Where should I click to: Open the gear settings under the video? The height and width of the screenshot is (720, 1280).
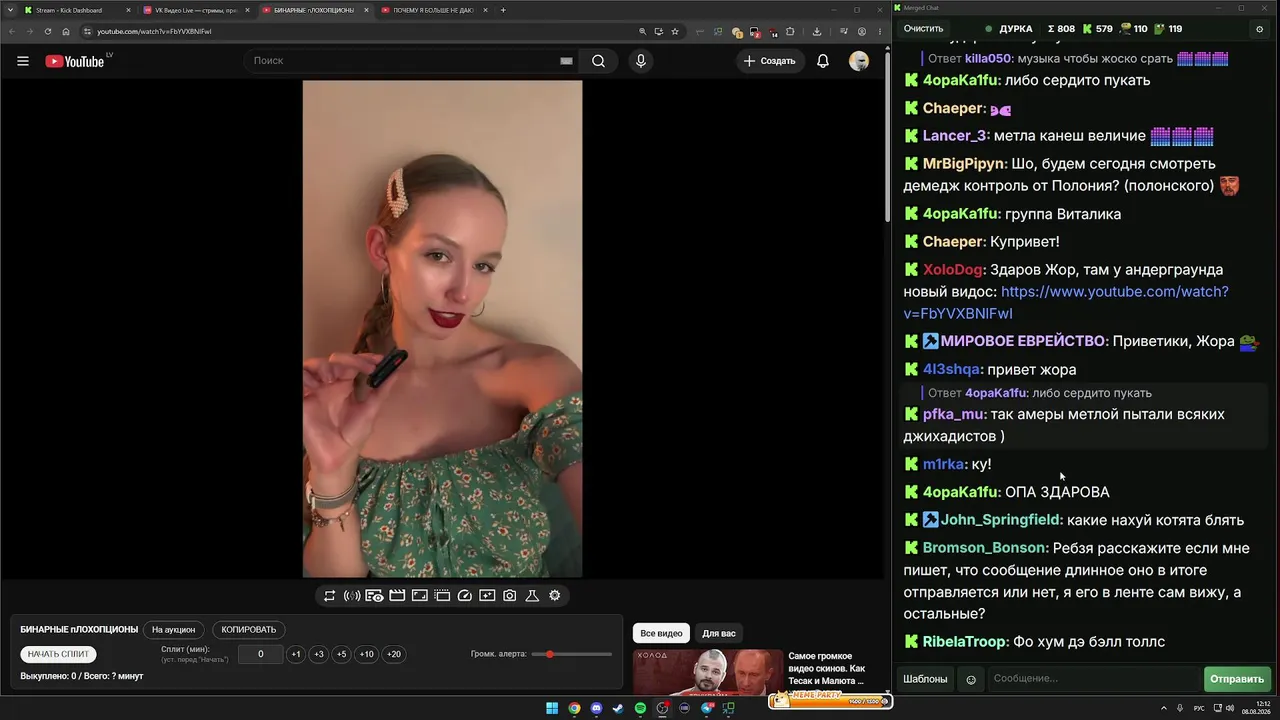pos(555,596)
